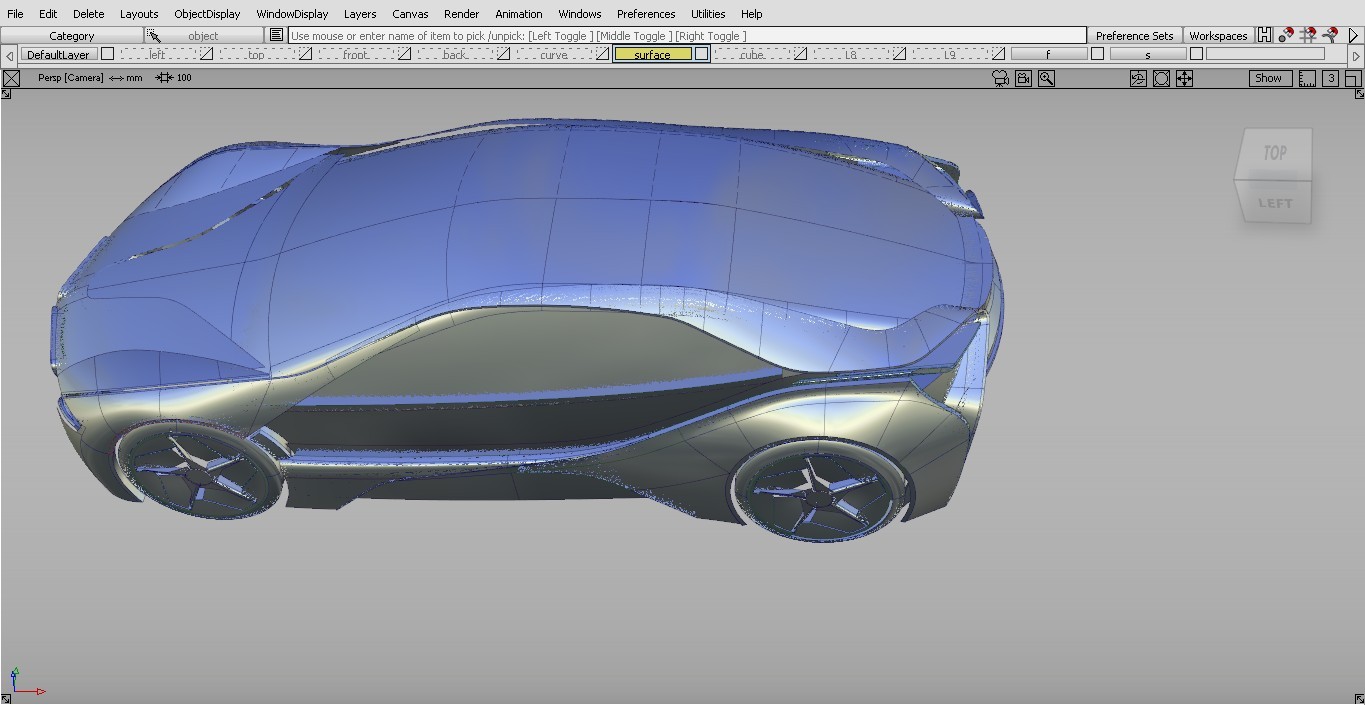Screen dimensions: 1365x705
Task: Toggle visibility box of the cube layer
Action: pyautogui.click(x=801, y=54)
